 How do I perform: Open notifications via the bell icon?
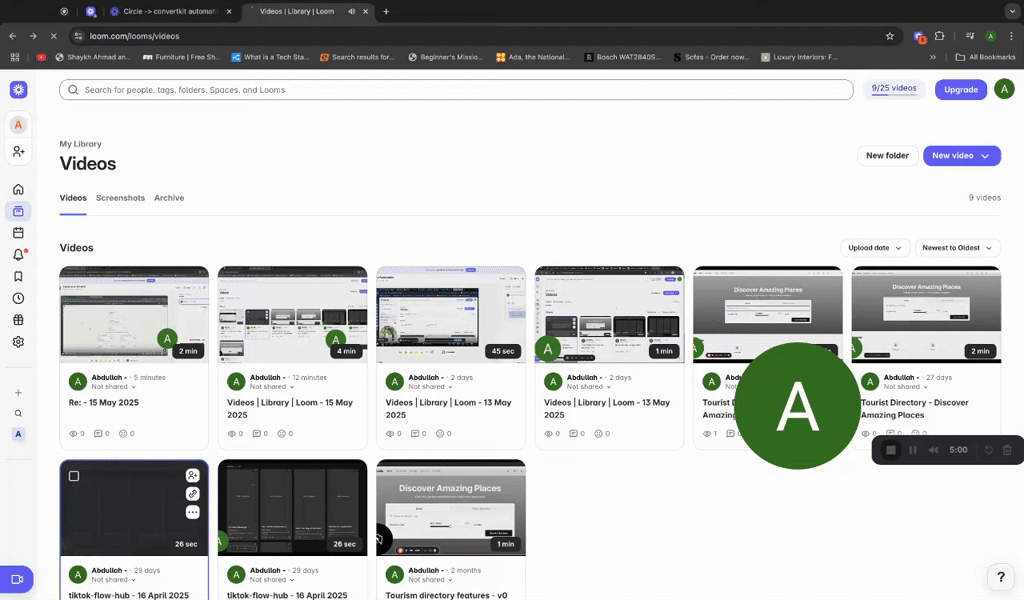[x=17, y=254]
